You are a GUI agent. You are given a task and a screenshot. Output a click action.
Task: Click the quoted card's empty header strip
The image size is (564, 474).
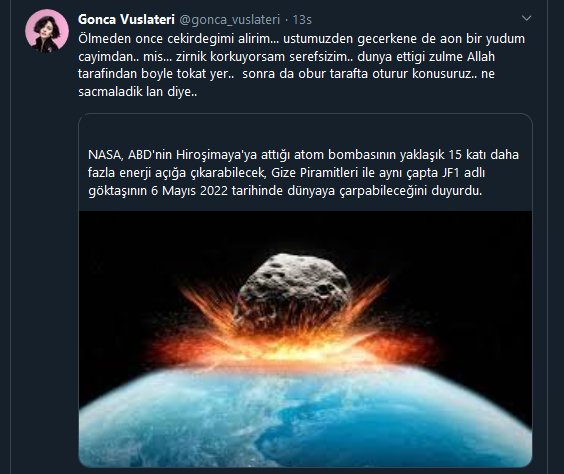[x=305, y=129]
